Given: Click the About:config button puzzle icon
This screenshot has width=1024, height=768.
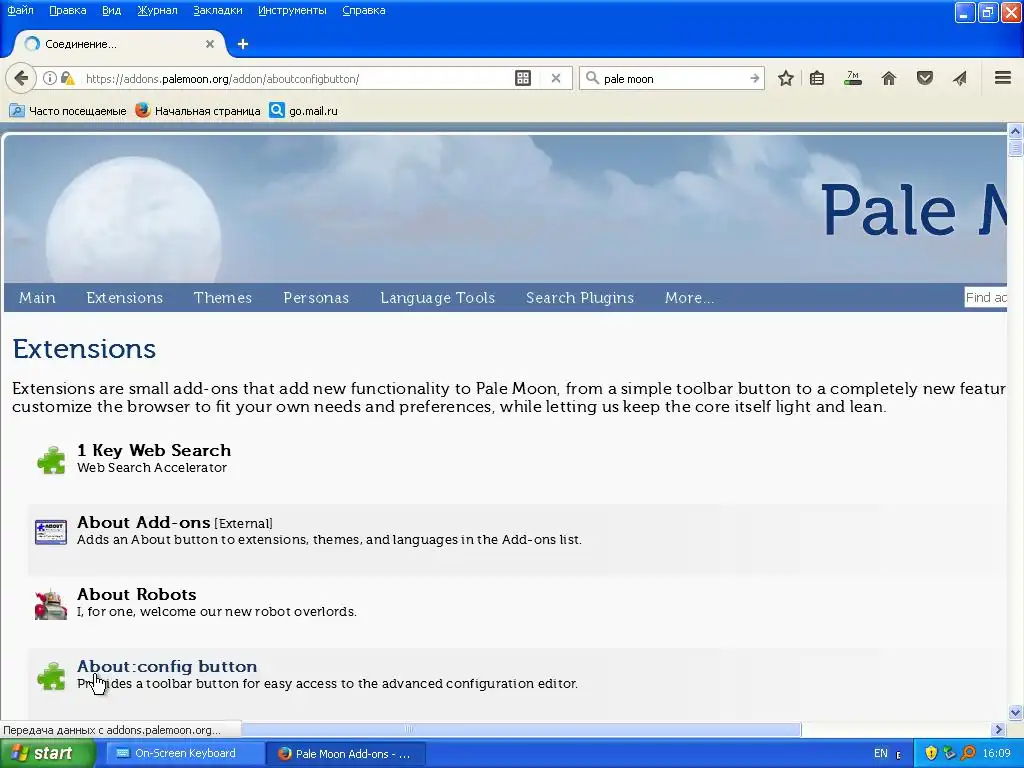Looking at the screenshot, I should coord(51,676).
